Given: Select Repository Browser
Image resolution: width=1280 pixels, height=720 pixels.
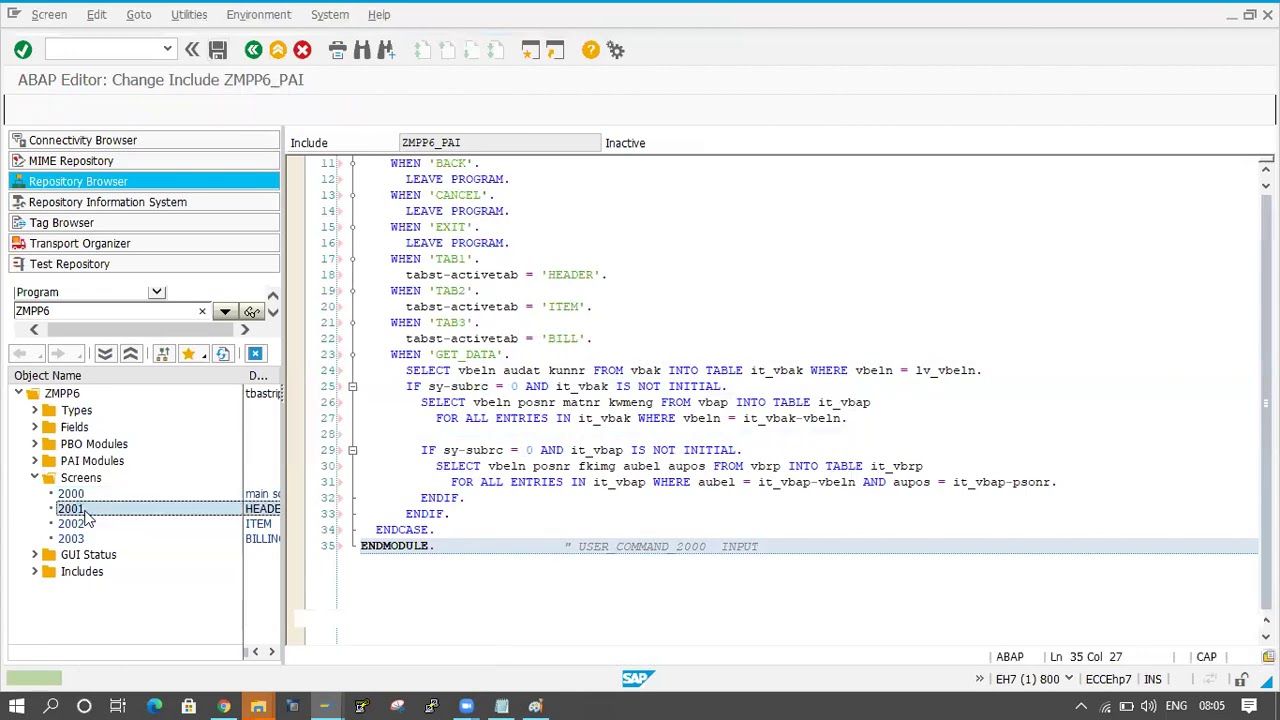Looking at the screenshot, I should [145, 181].
